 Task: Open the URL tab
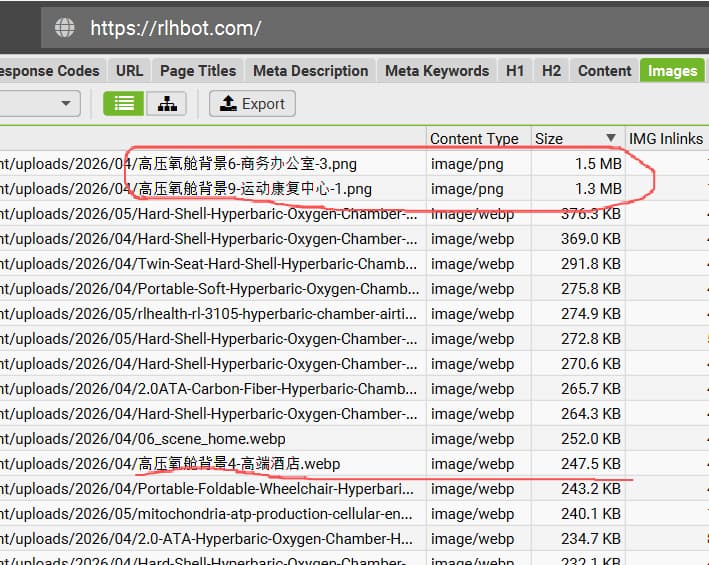click(129, 71)
